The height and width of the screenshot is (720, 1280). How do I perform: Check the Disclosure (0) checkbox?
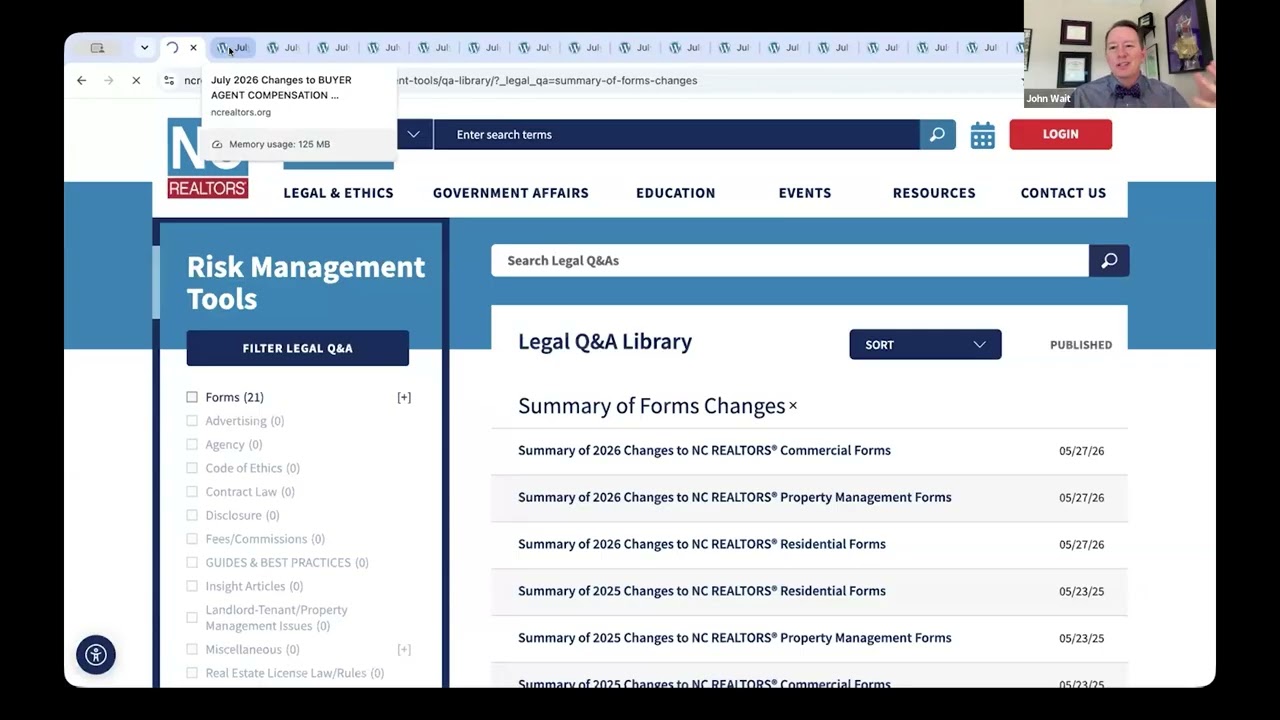(x=192, y=516)
